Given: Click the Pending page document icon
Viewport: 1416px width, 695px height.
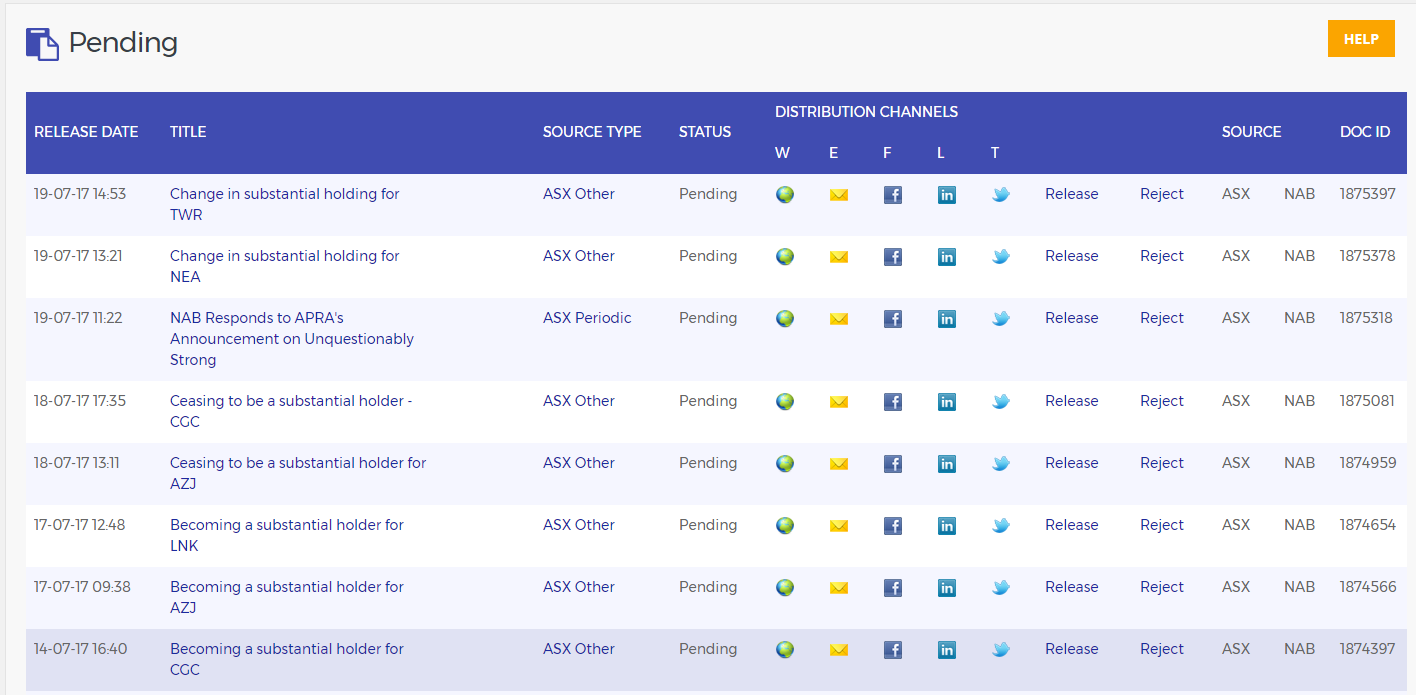Looking at the screenshot, I should click(42, 44).
